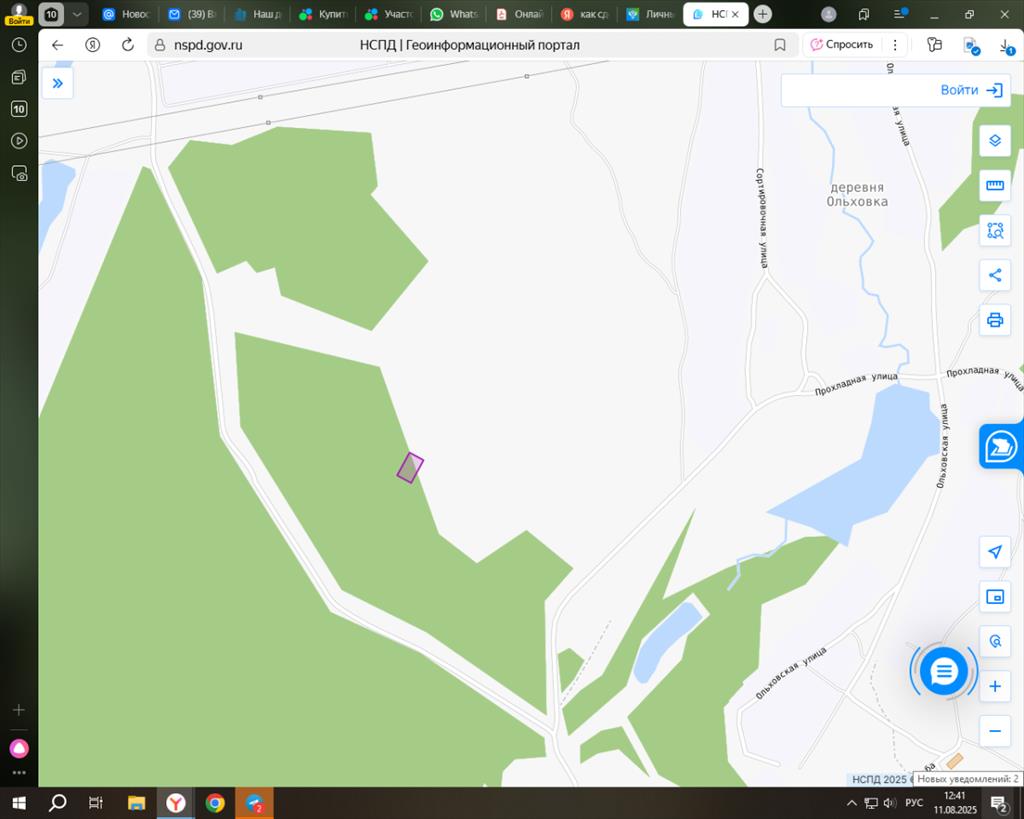
Task: Click the share map icon
Action: click(994, 275)
